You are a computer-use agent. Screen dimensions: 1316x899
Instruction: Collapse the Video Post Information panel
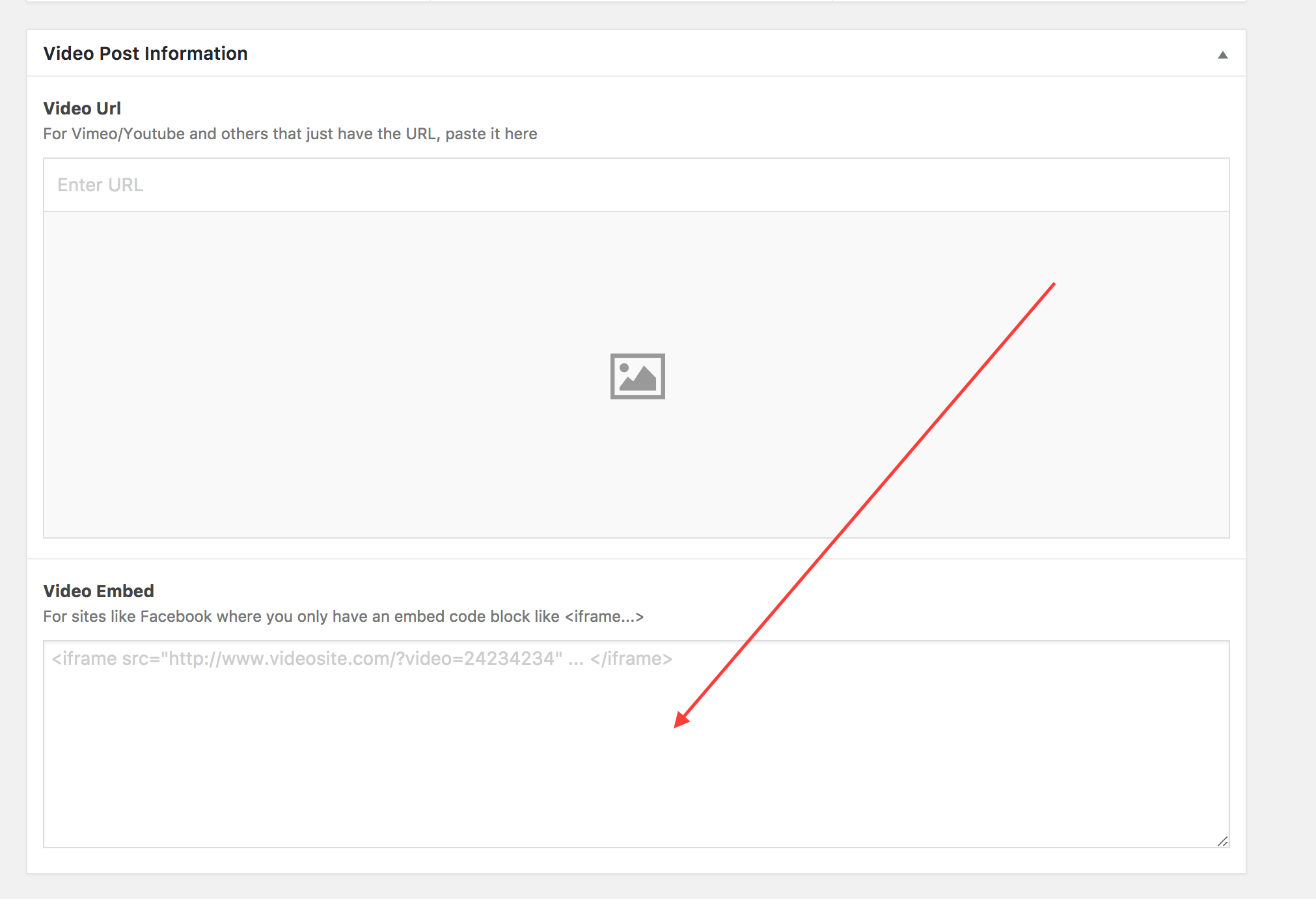(x=1222, y=55)
